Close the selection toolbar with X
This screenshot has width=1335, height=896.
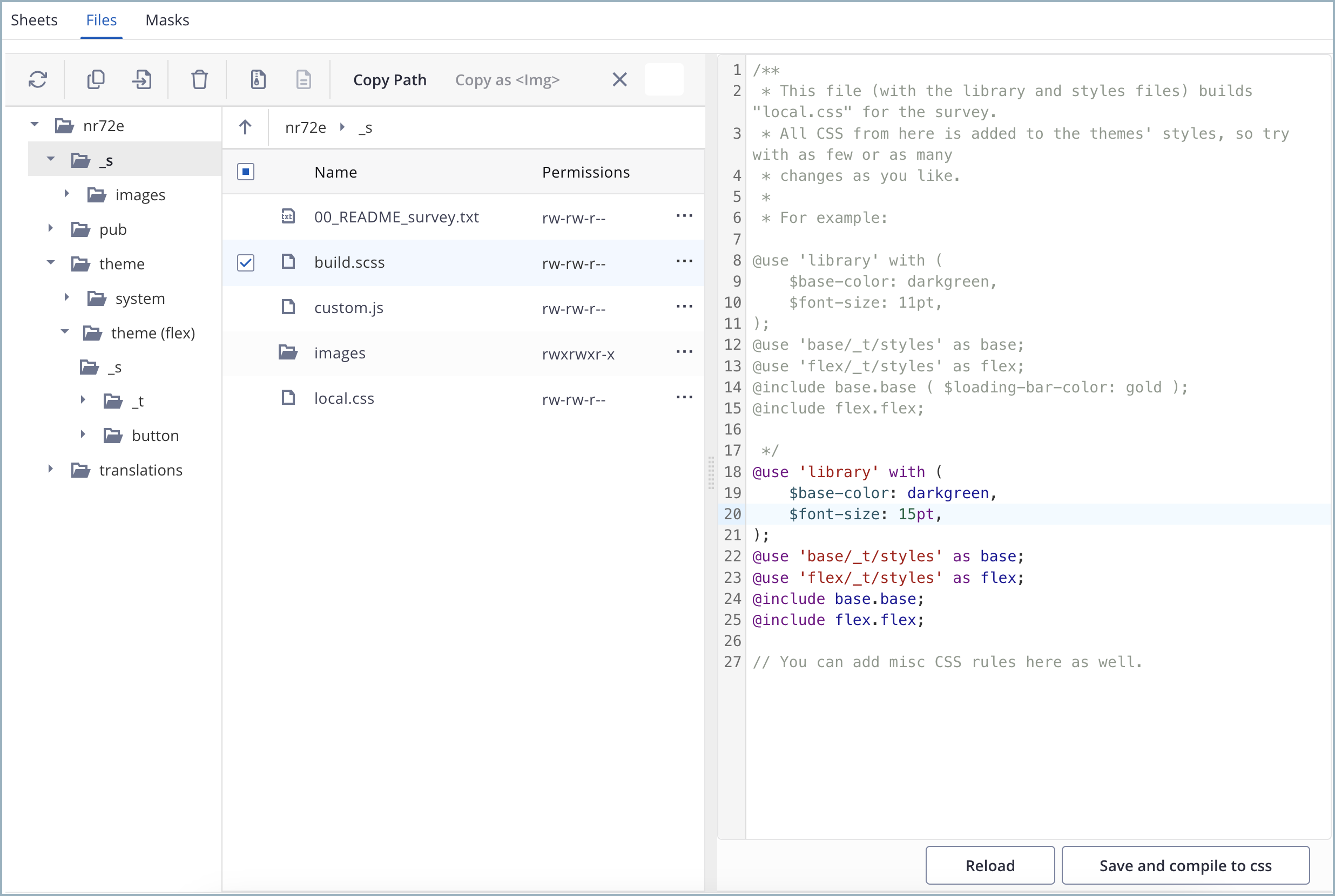click(x=620, y=79)
